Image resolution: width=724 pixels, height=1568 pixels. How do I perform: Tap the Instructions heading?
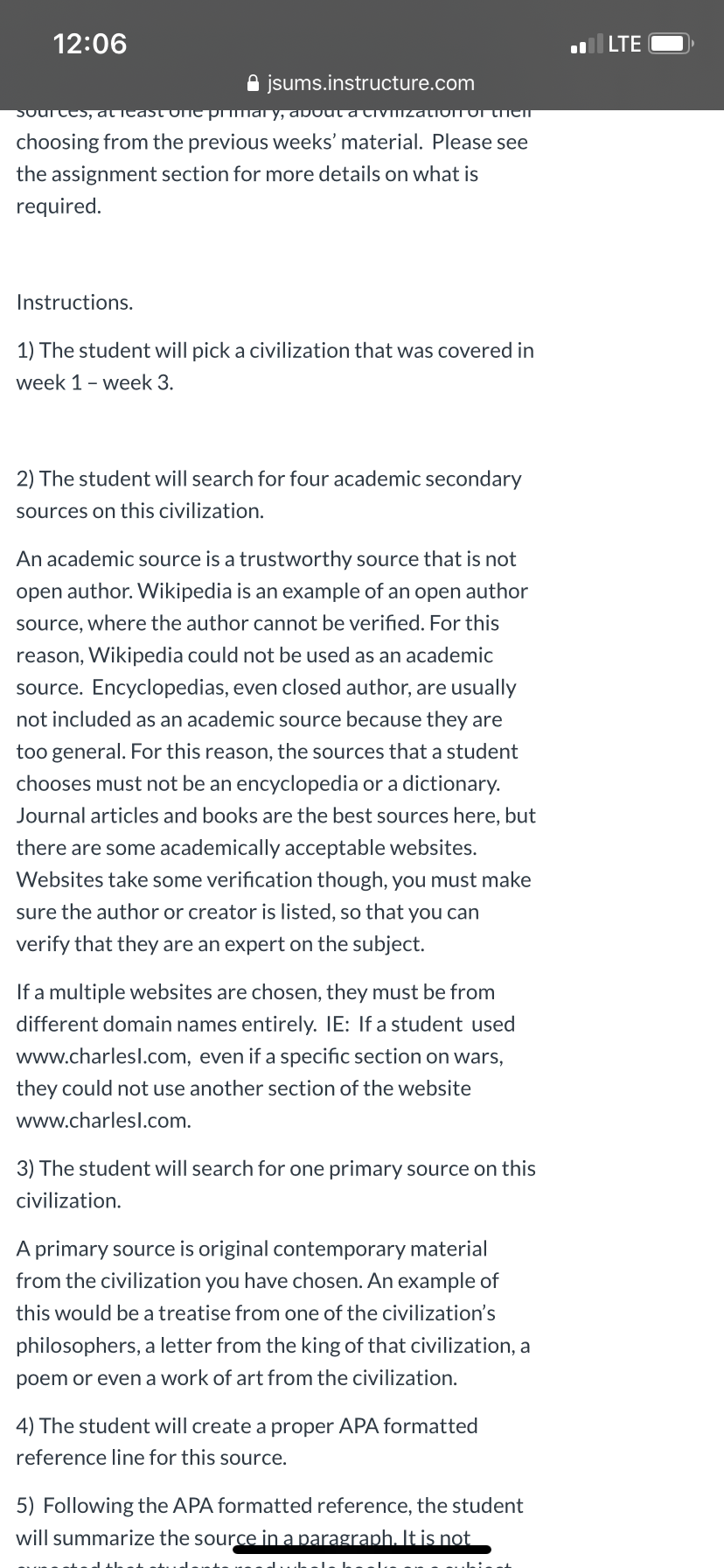pyautogui.click(x=75, y=303)
